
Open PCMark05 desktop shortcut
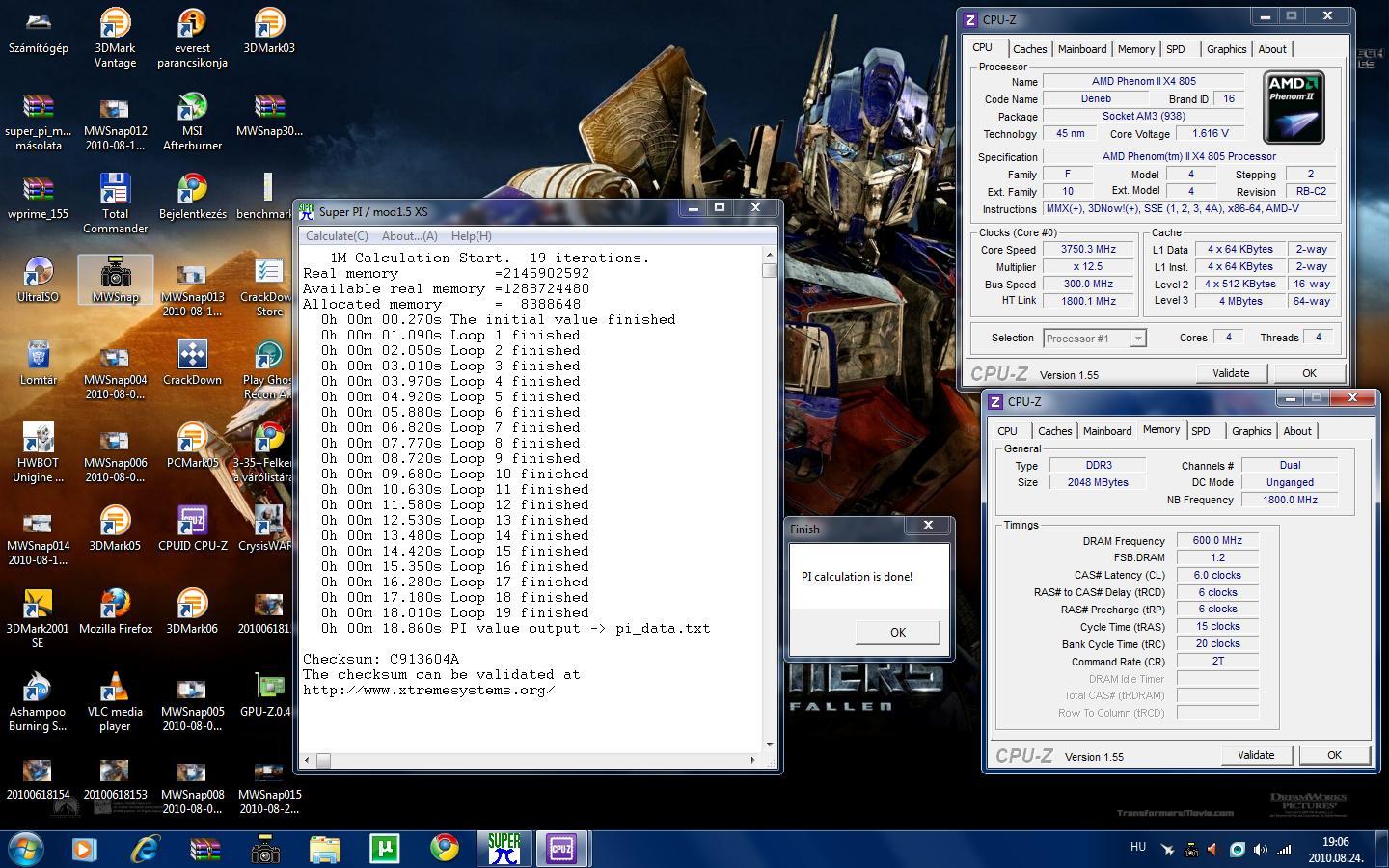192,445
